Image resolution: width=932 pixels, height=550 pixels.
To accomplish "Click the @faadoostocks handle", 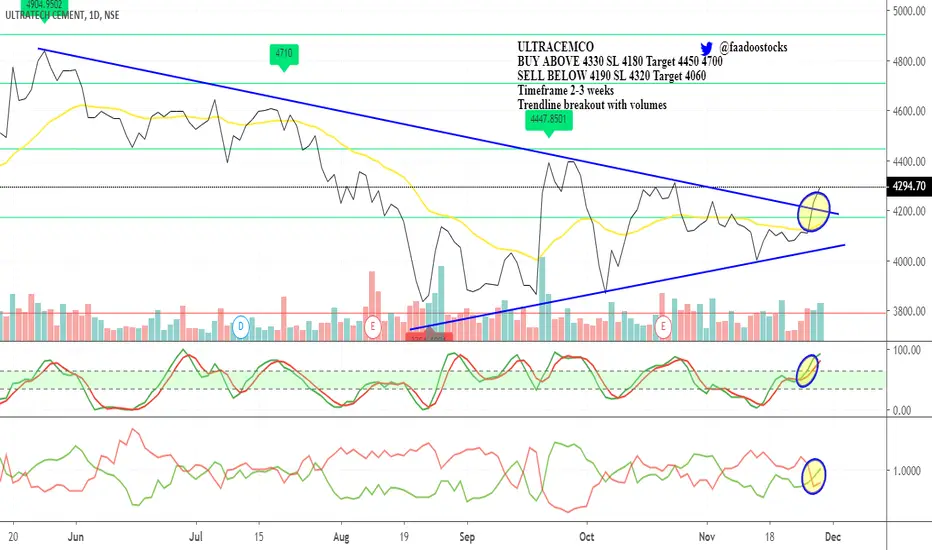I will (753, 47).
